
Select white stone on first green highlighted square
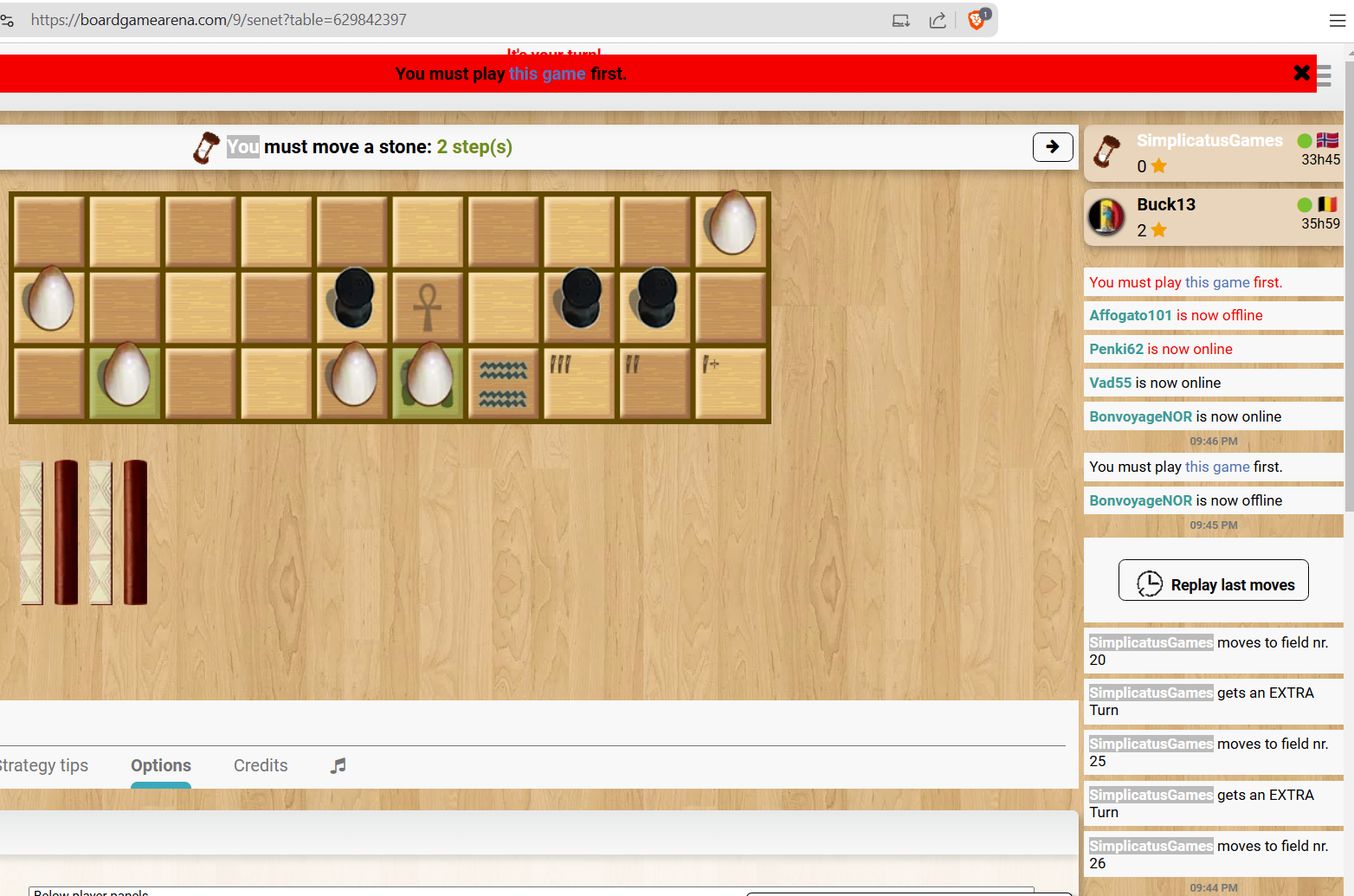pyautogui.click(x=126, y=374)
